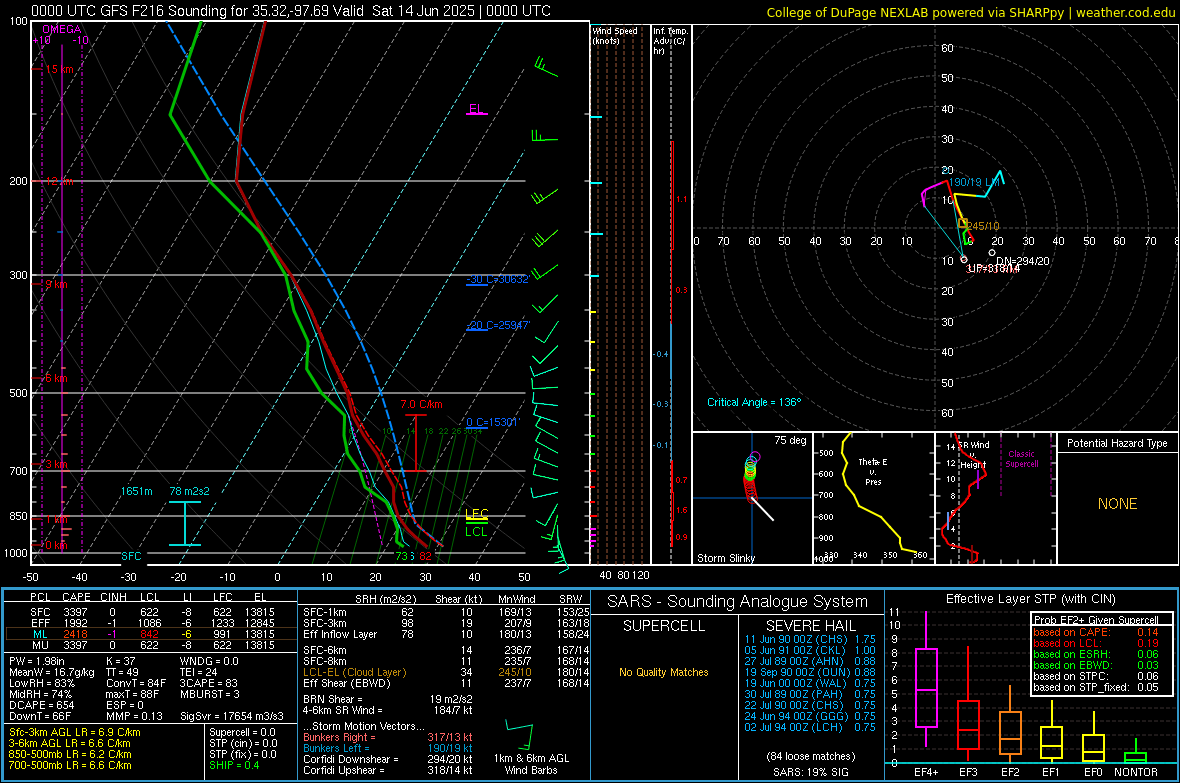Viewport: 1180px width, 783px height.
Task: Click the "Effective Layer STP (with CIN)" title
Action: pos(1031,599)
